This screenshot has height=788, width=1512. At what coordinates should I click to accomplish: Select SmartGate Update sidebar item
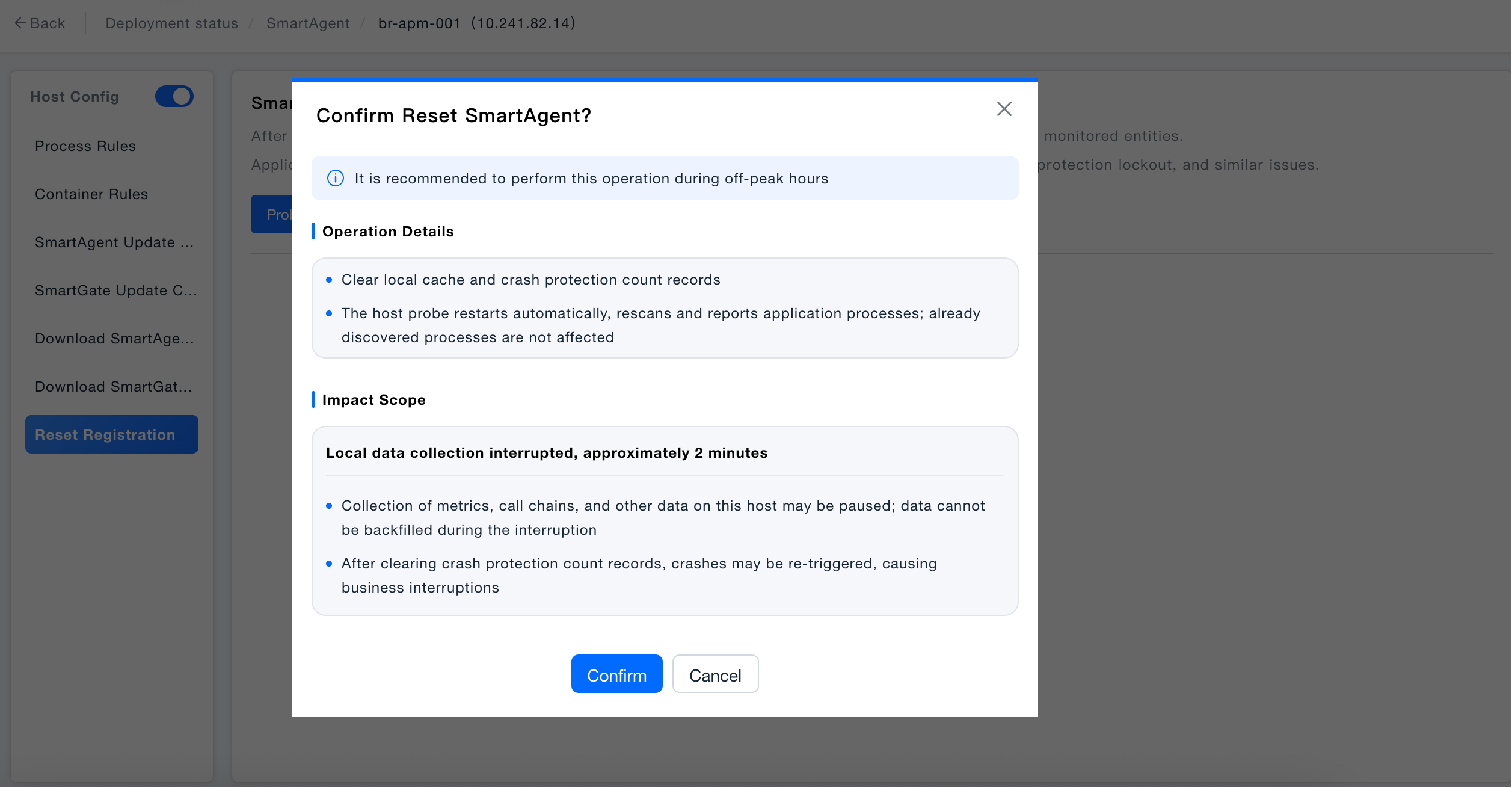point(115,291)
